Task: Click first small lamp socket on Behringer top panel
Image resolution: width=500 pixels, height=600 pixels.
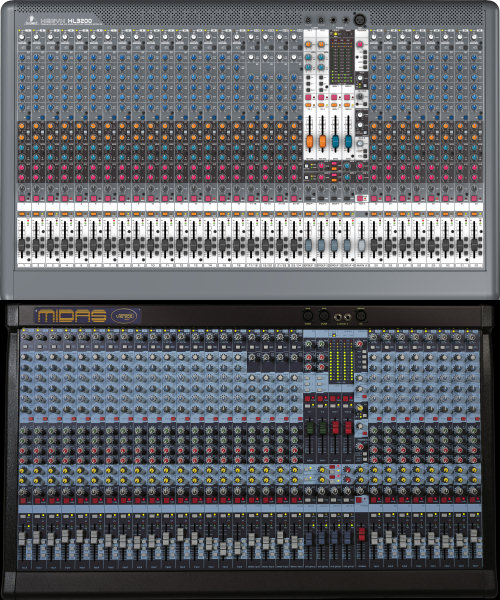Action: (308, 20)
